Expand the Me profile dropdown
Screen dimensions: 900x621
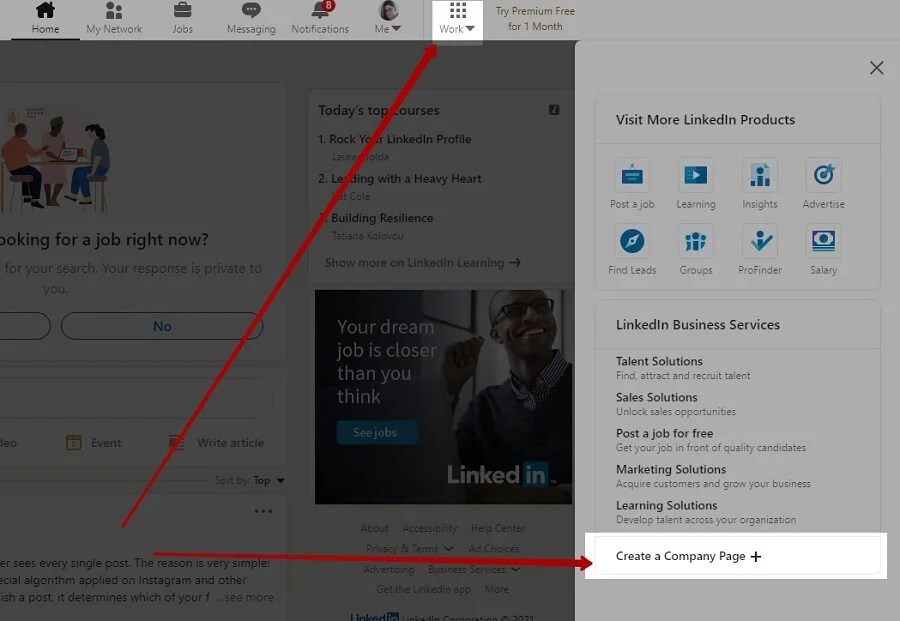[x=388, y=18]
